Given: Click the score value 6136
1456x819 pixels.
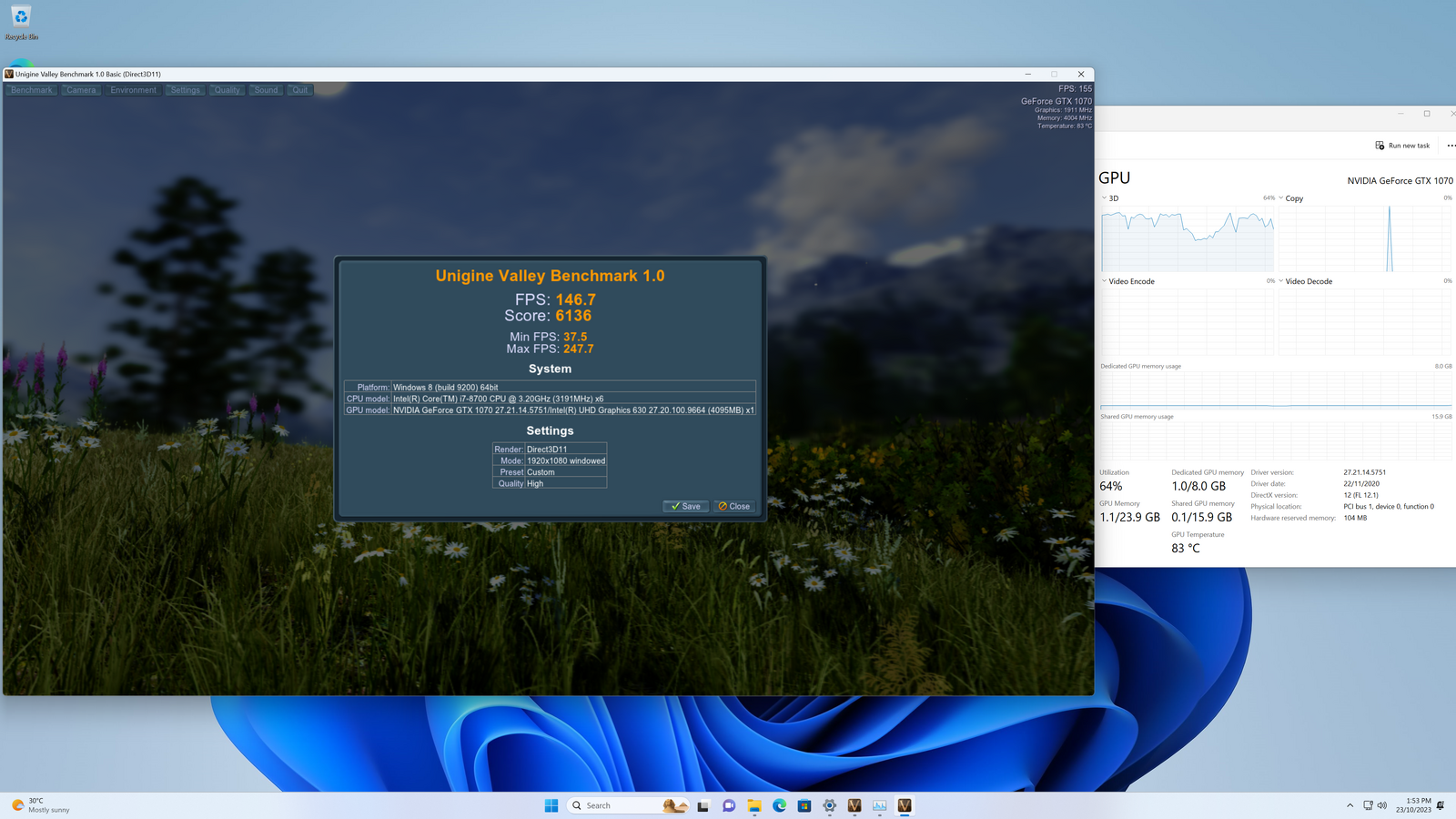Looking at the screenshot, I should tap(573, 316).
